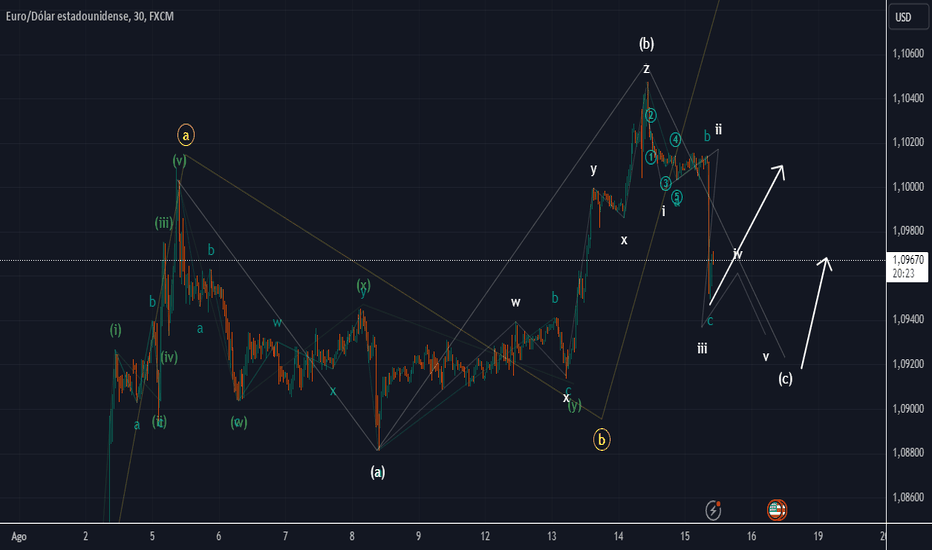Click the green (iii) wave label
The height and width of the screenshot is (550, 932).
164,223
